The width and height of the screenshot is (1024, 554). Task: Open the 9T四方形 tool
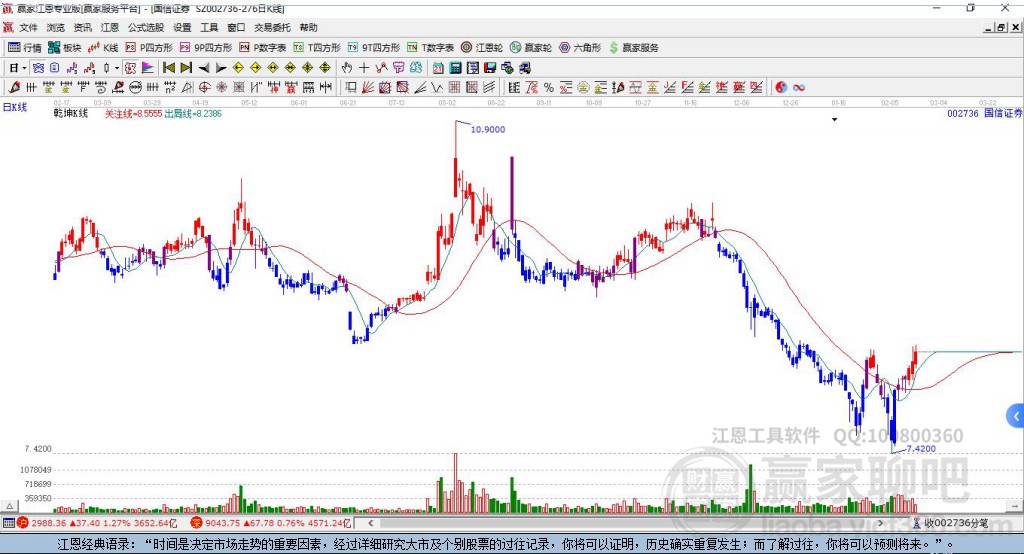coord(374,48)
